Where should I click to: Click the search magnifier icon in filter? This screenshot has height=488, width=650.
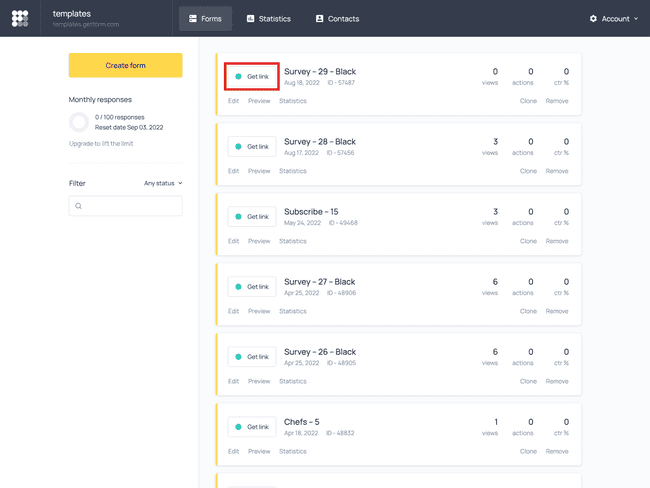pos(78,206)
